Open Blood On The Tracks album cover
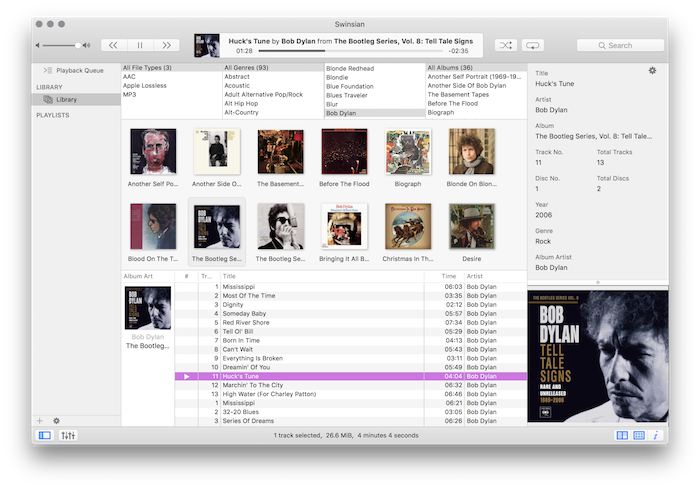Screen dimensions: 700x489 pyautogui.click(x=153, y=226)
